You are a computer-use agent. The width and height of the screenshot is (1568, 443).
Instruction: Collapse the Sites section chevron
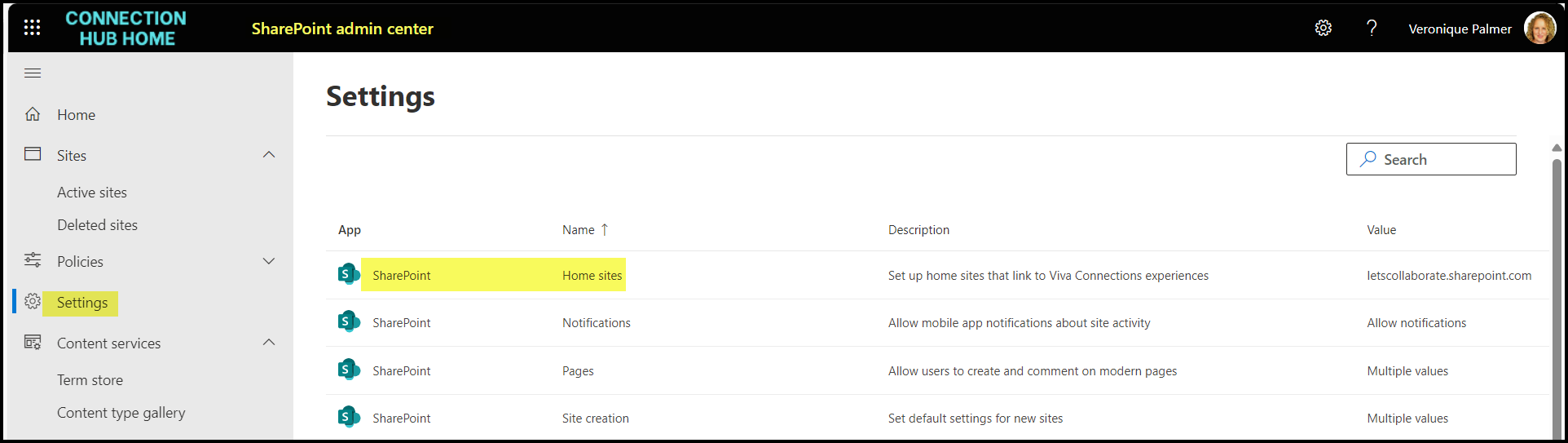point(269,155)
